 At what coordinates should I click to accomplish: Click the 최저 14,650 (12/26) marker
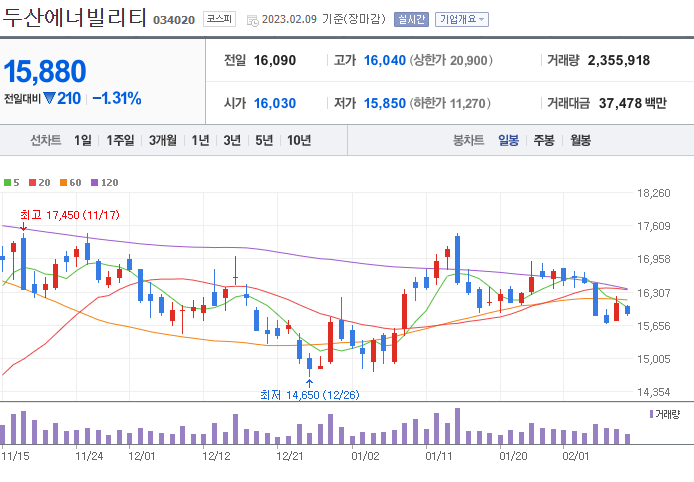(x=310, y=395)
